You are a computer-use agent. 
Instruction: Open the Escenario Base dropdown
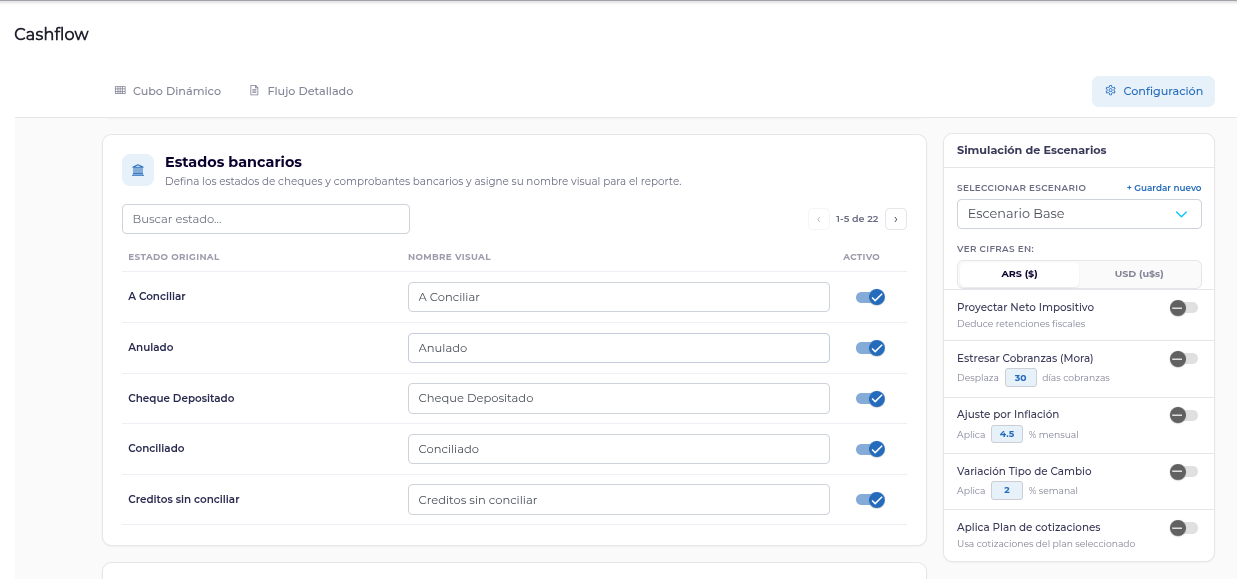point(1079,214)
